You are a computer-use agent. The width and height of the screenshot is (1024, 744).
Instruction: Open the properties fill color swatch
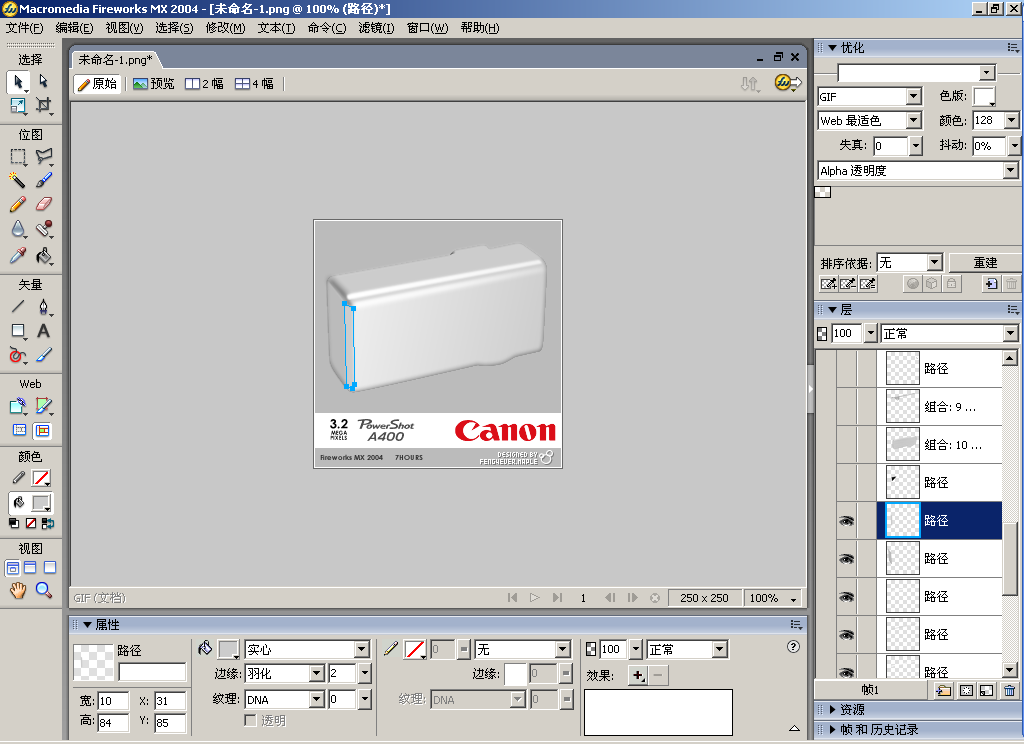[x=229, y=649]
